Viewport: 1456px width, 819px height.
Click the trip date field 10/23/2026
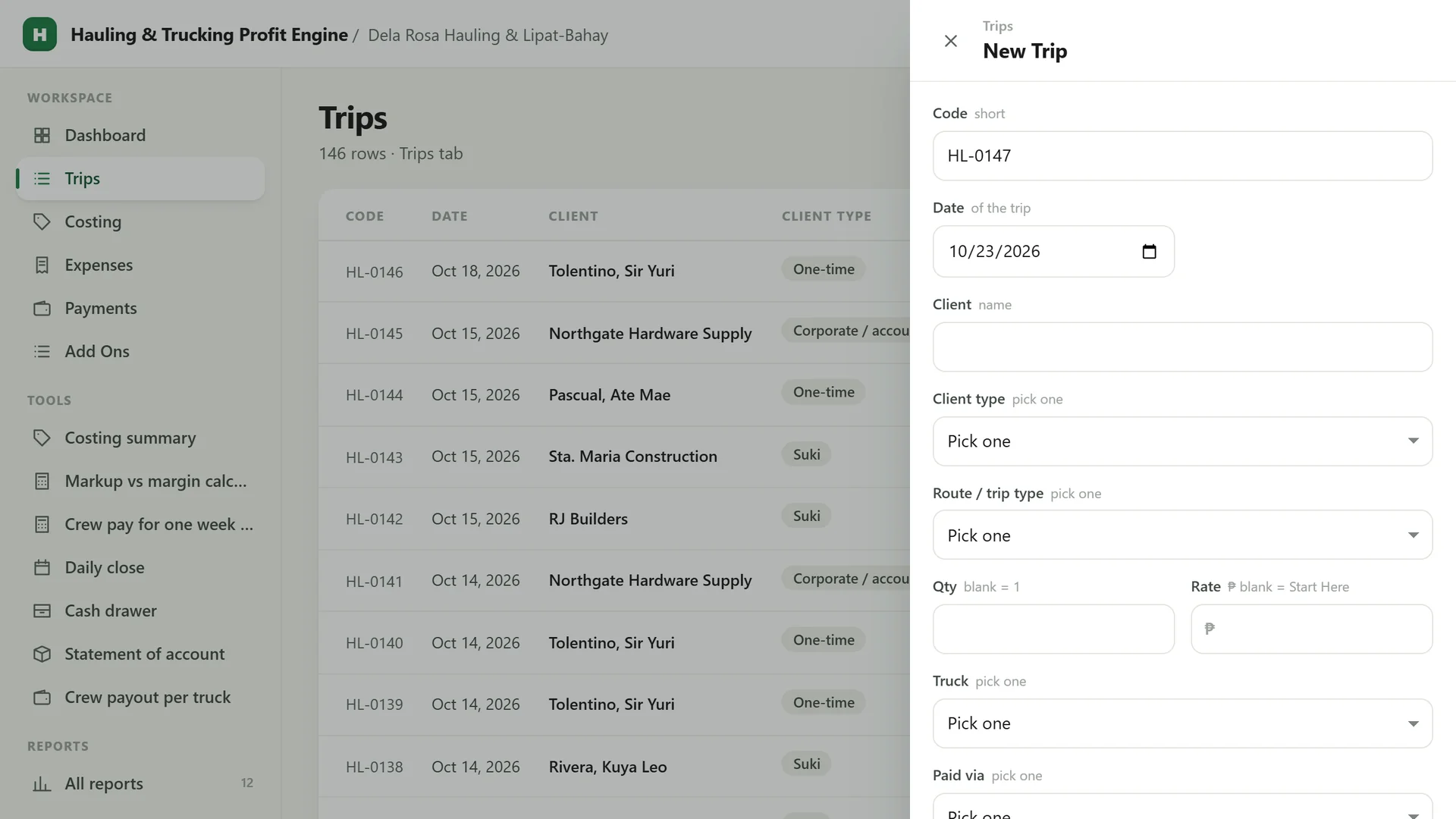[1053, 251]
